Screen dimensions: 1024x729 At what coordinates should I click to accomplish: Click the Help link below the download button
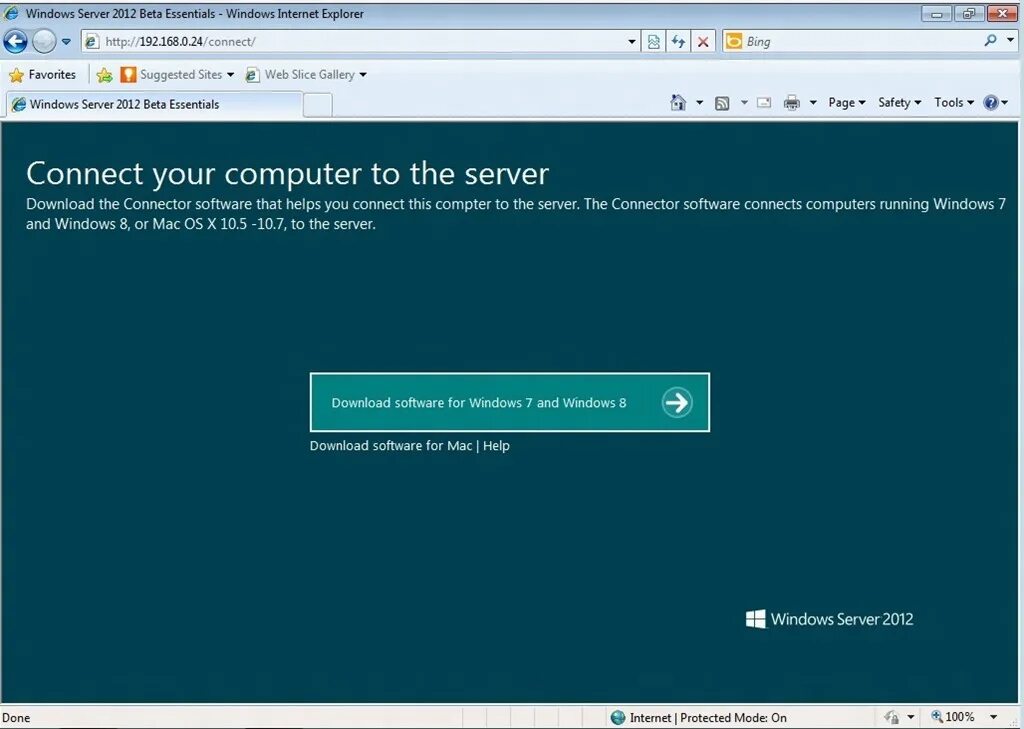[x=496, y=446]
